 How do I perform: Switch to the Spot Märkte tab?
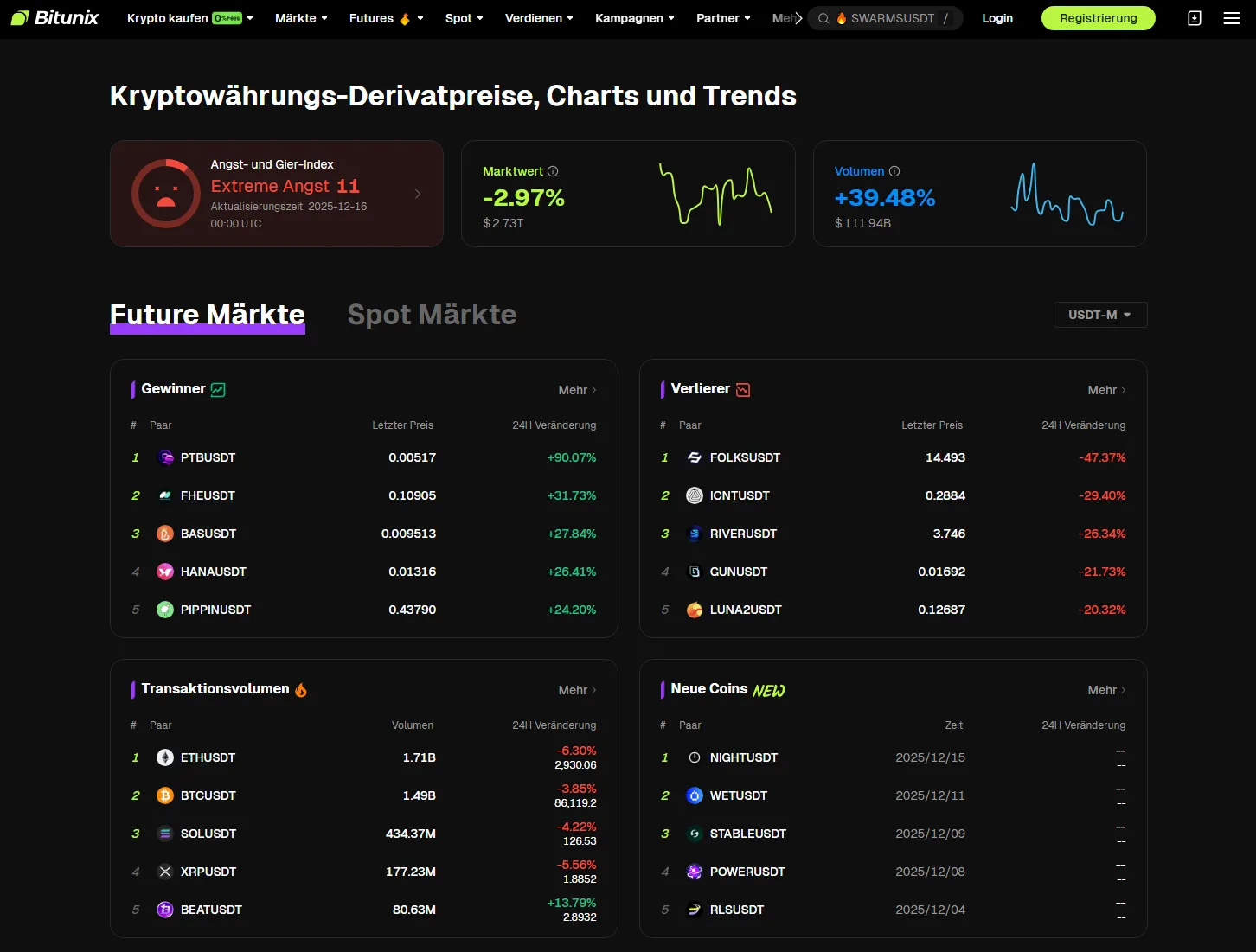coord(432,315)
